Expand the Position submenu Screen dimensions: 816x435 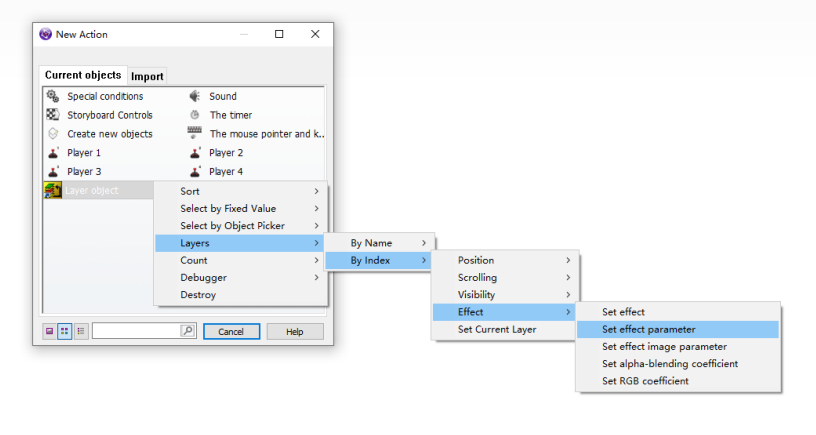click(x=505, y=260)
